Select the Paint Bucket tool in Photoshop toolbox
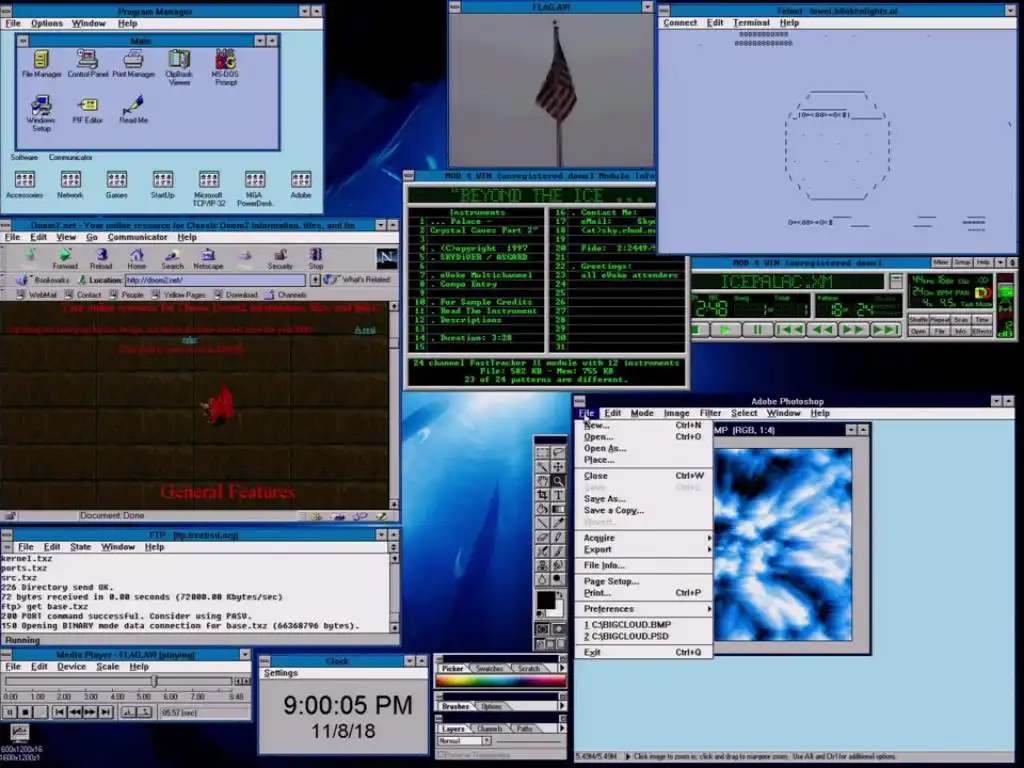The width and height of the screenshot is (1024, 768). (542, 509)
